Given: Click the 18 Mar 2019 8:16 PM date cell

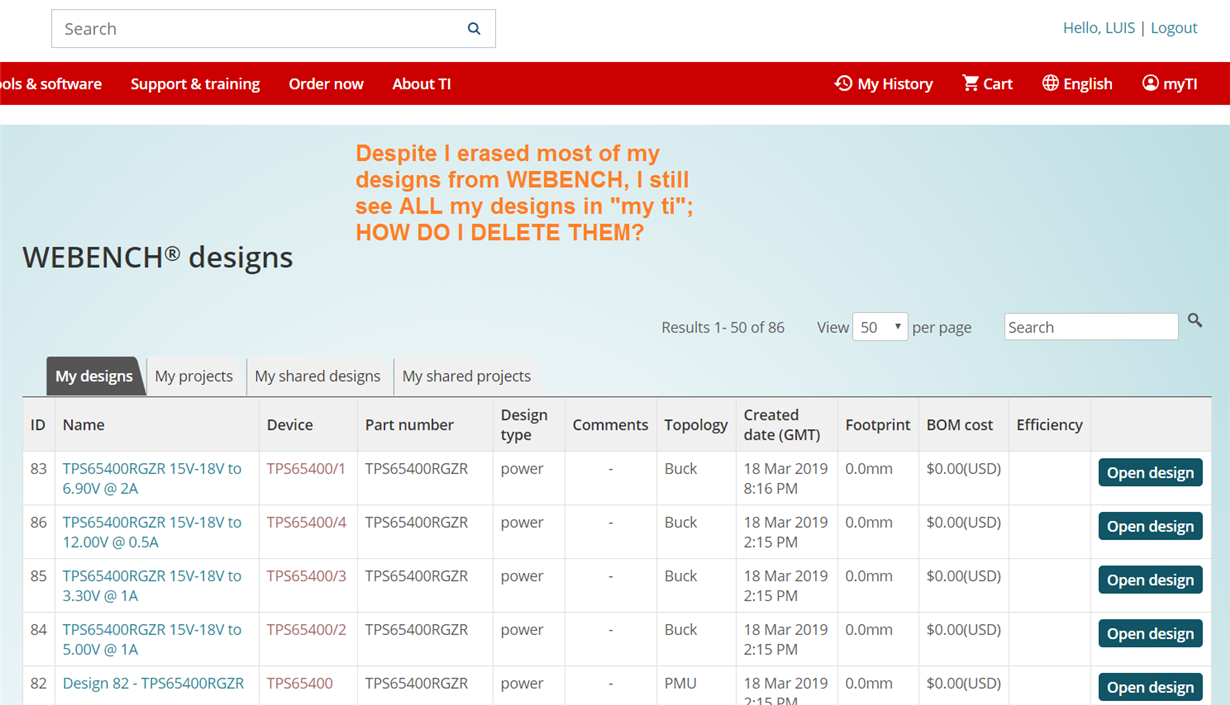Looking at the screenshot, I should 786,478.
